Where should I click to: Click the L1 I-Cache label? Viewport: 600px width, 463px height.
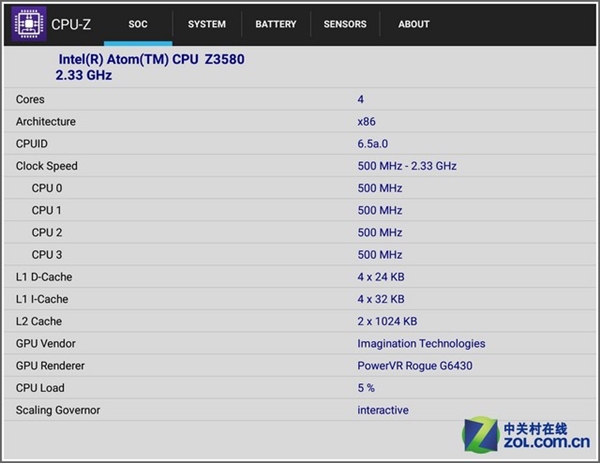coord(42,299)
